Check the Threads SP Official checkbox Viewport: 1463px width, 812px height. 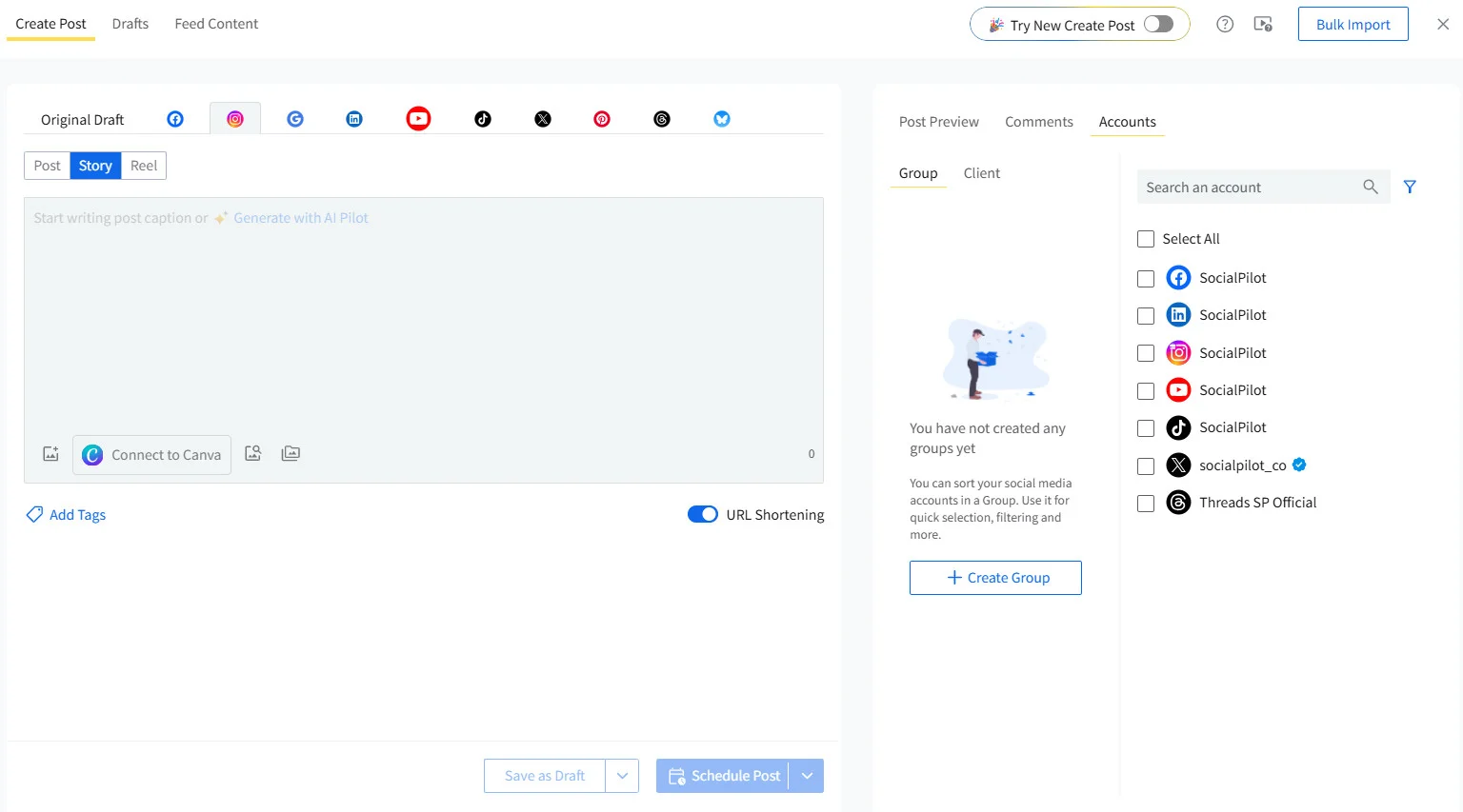(x=1146, y=504)
